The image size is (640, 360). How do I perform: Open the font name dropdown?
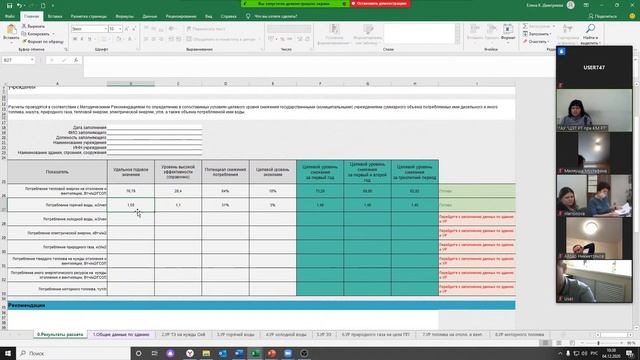(x=106, y=29)
